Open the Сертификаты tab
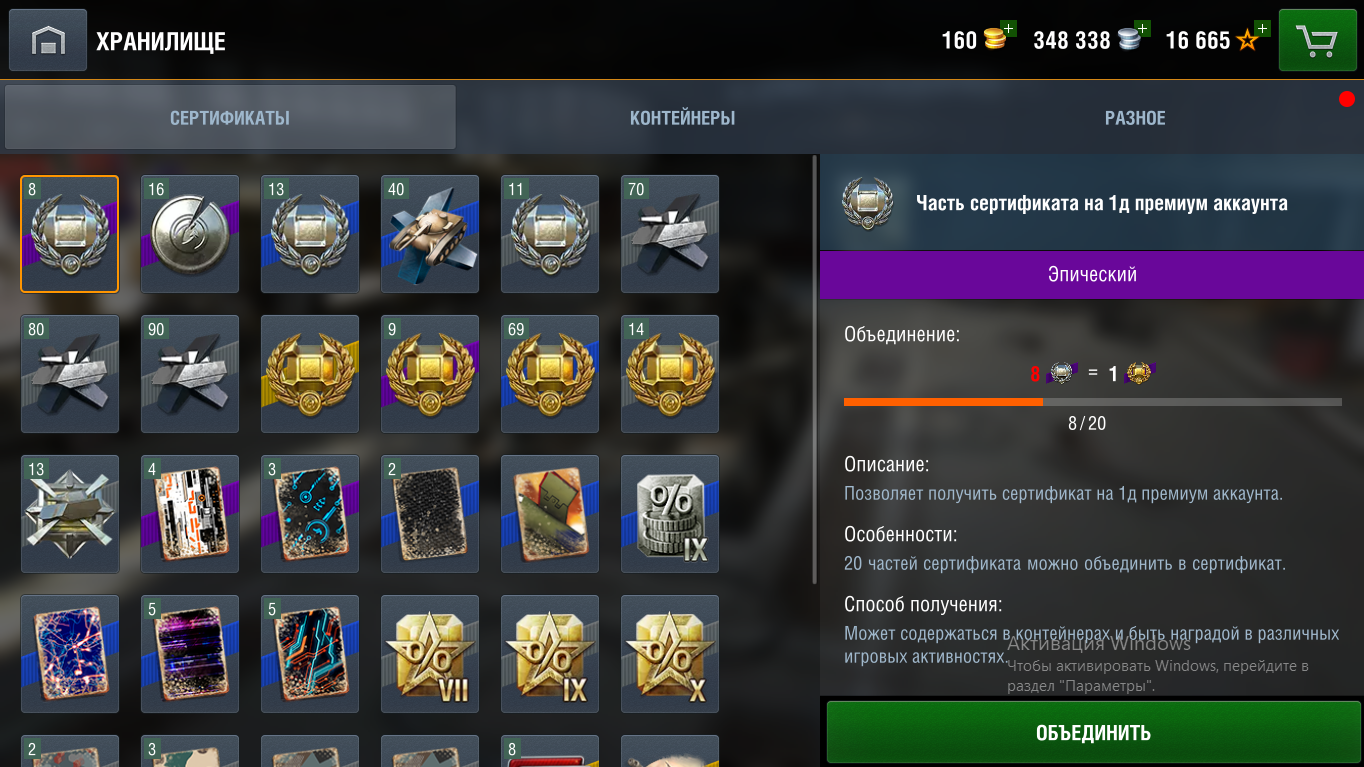 tap(230, 118)
